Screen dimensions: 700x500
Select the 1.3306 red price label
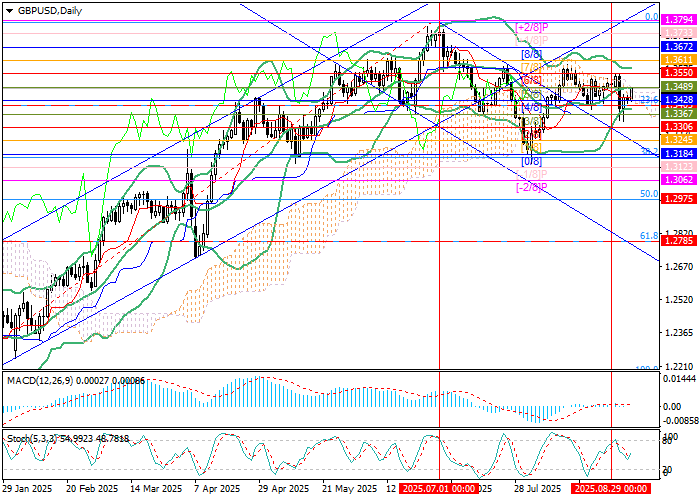[x=679, y=127]
